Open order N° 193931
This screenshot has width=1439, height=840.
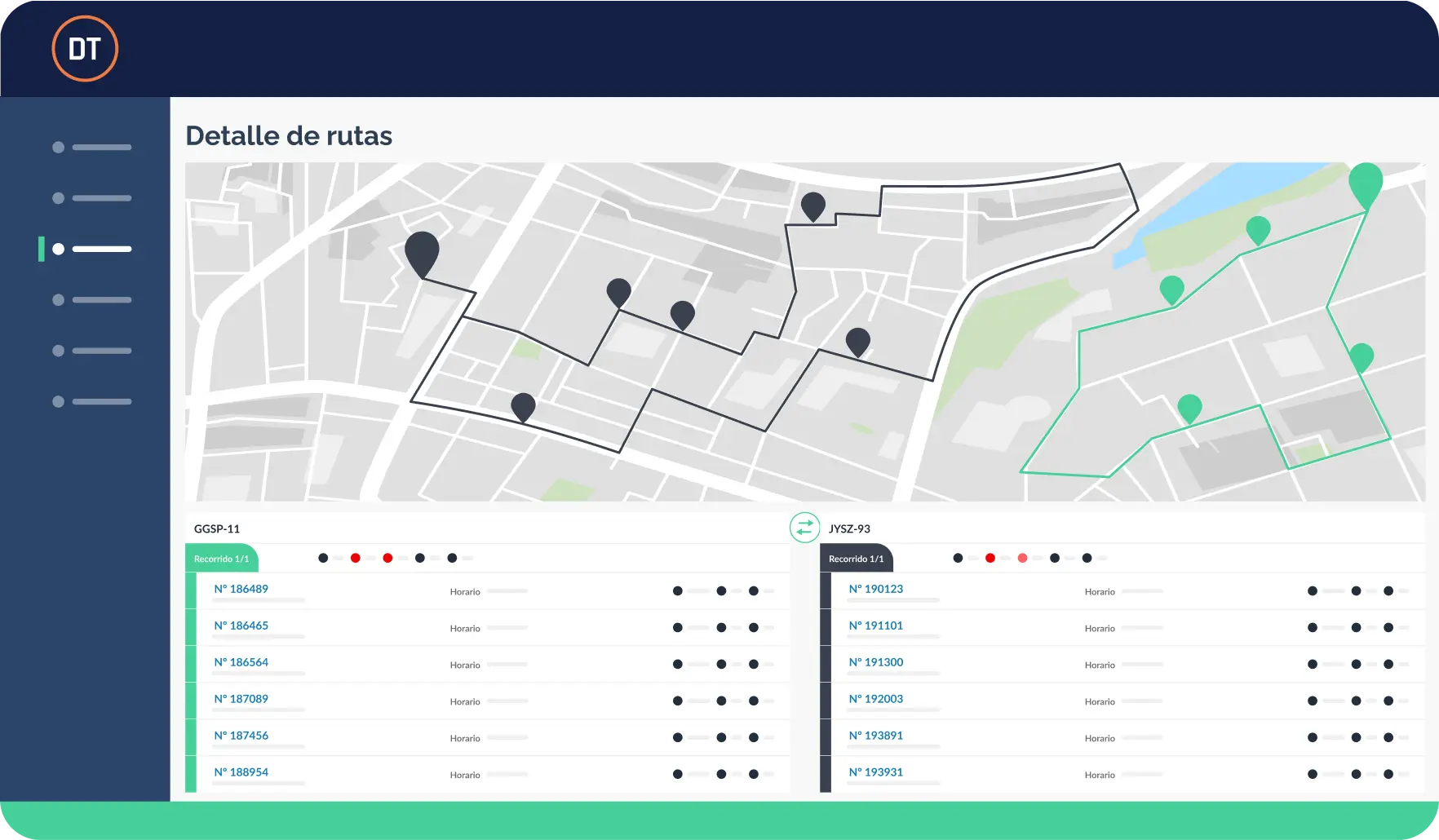(x=876, y=772)
